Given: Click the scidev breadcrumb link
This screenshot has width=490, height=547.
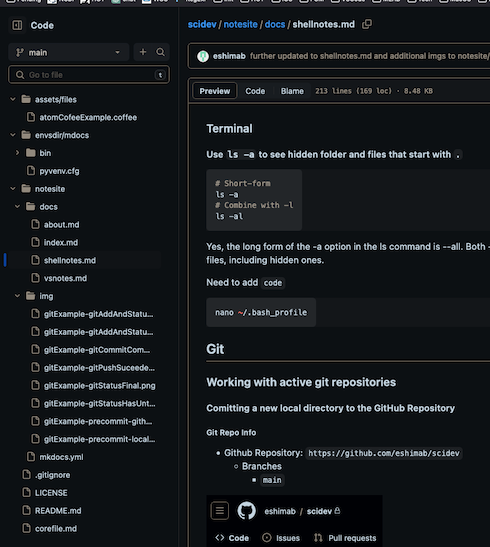Looking at the screenshot, I should click(x=202, y=24).
